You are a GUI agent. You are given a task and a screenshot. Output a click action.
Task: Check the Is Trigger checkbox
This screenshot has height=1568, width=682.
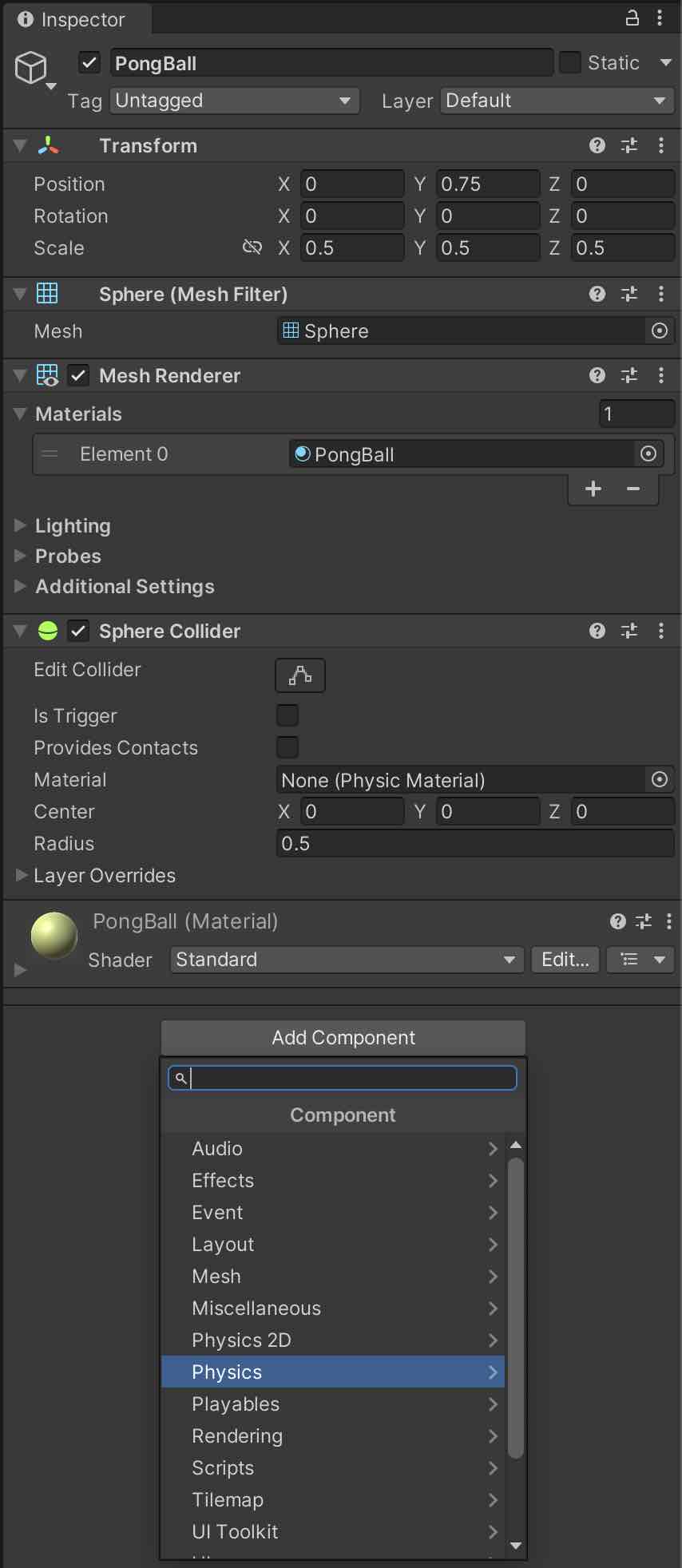click(x=287, y=715)
